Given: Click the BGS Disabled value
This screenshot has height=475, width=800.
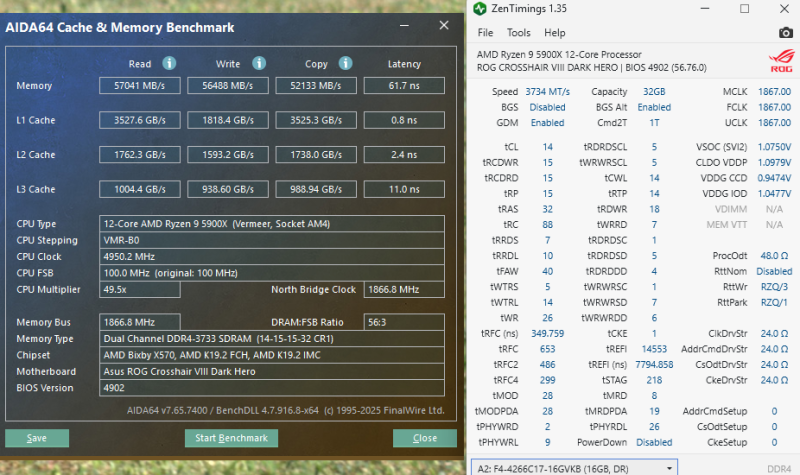Looking at the screenshot, I should click(547, 107).
